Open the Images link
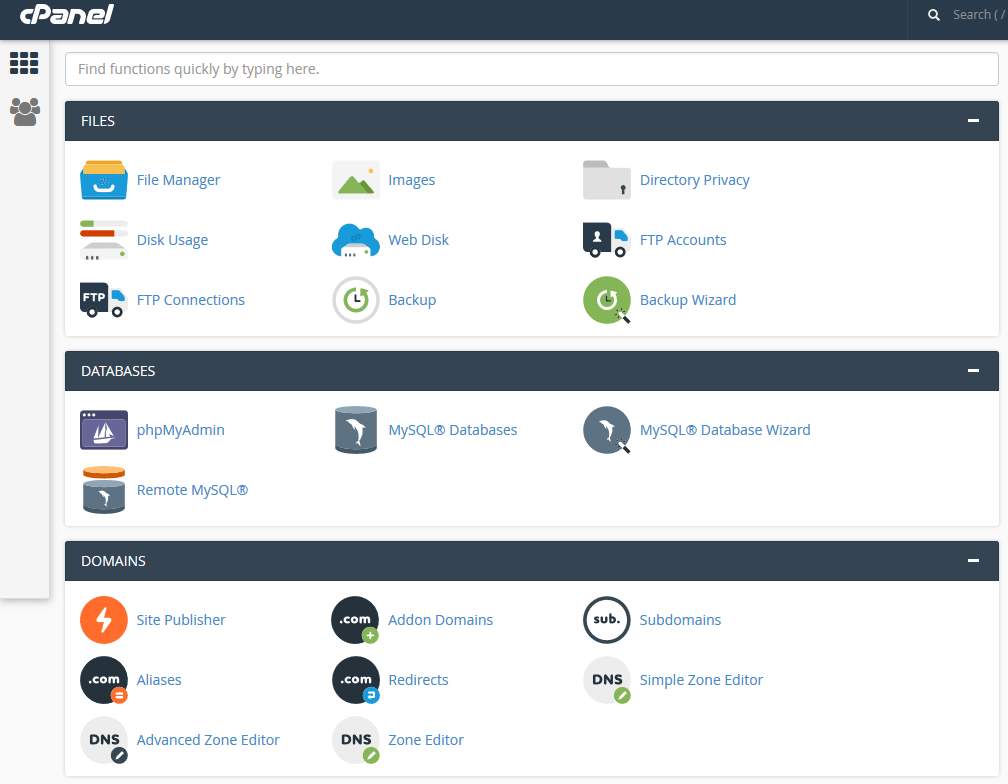Viewport: 1008px width, 784px height. pyautogui.click(x=411, y=180)
